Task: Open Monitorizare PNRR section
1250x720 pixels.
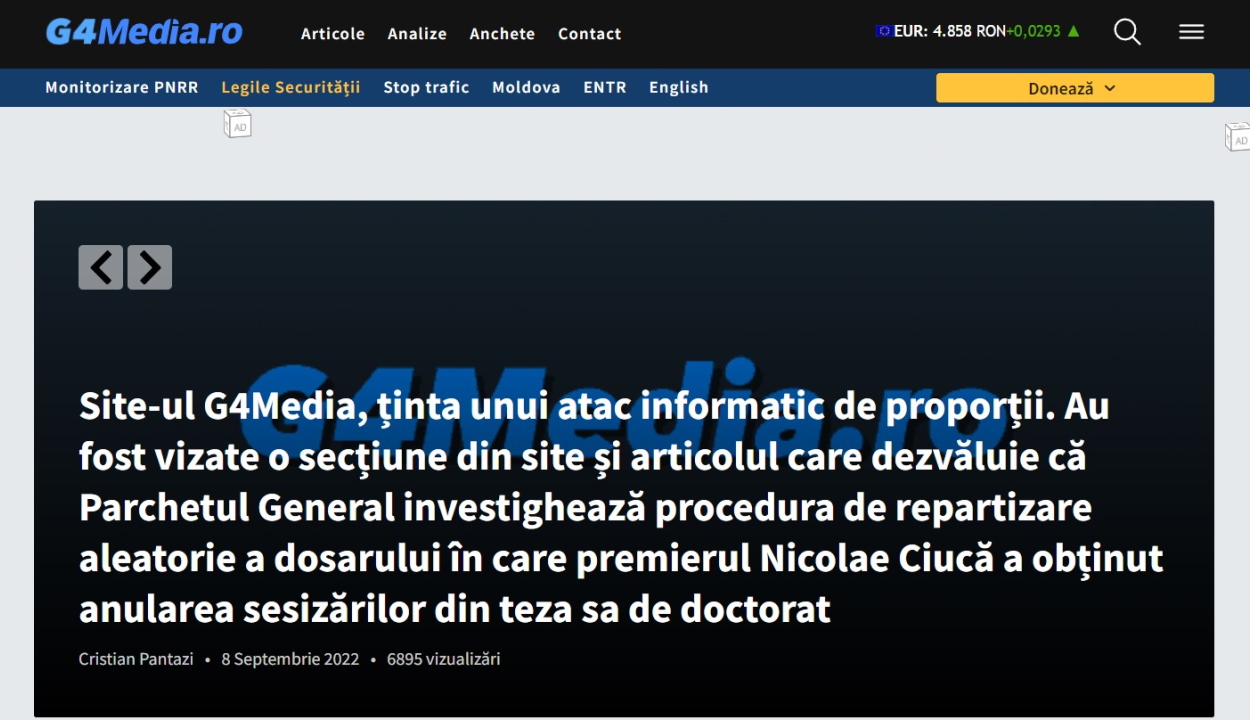Action: pyautogui.click(x=122, y=87)
